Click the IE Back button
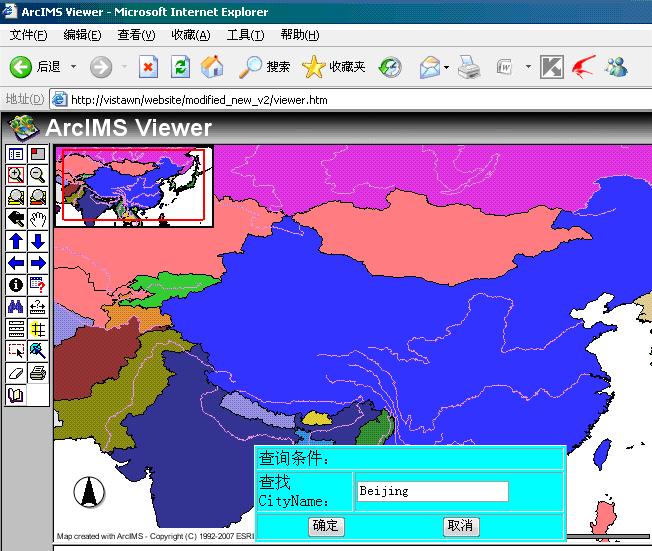This screenshot has width=652, height=551. click(35, 67)
